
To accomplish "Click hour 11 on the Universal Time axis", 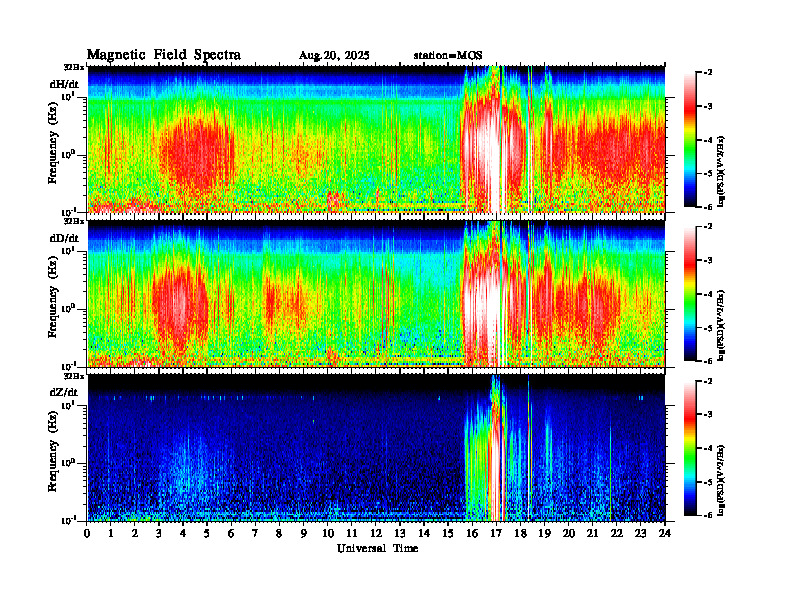I will (352, 534).
